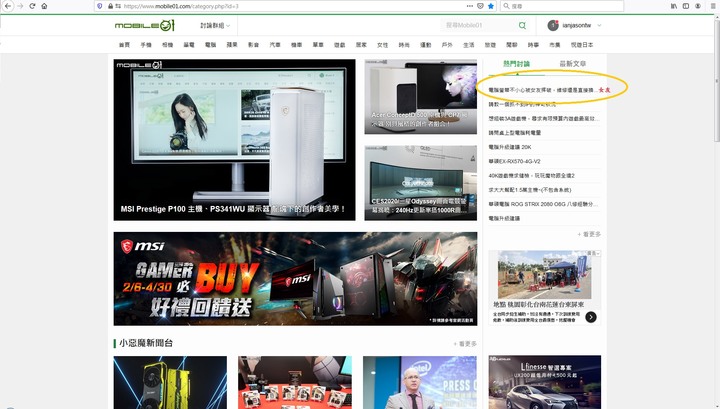720x409 pixels.
Task: Open the EX-RX570-4G-V2 thread
Action: click(514, 161)
